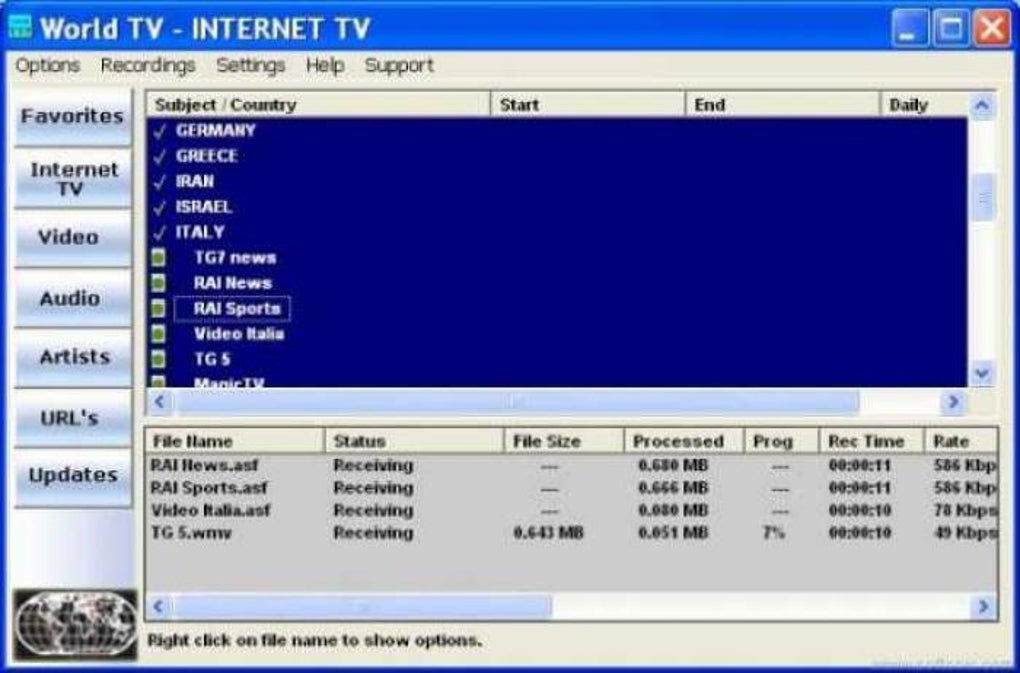Viewport: 1020px width, 673px height.
Task: Click the channel list scroll right arrow
Action: (953, 402)
